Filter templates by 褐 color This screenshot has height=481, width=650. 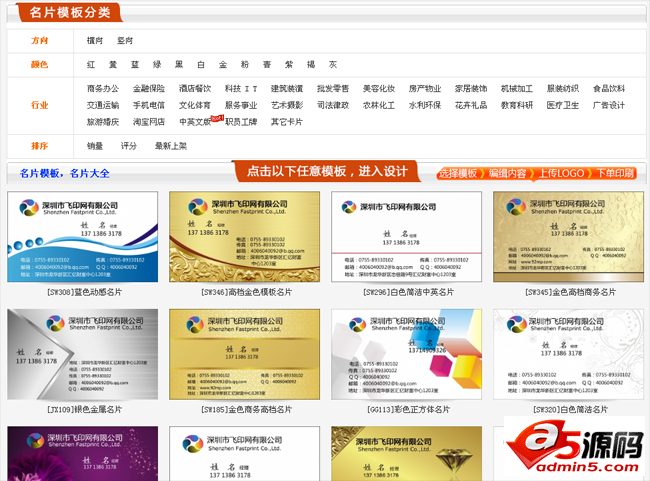click(x=311, y=65)
